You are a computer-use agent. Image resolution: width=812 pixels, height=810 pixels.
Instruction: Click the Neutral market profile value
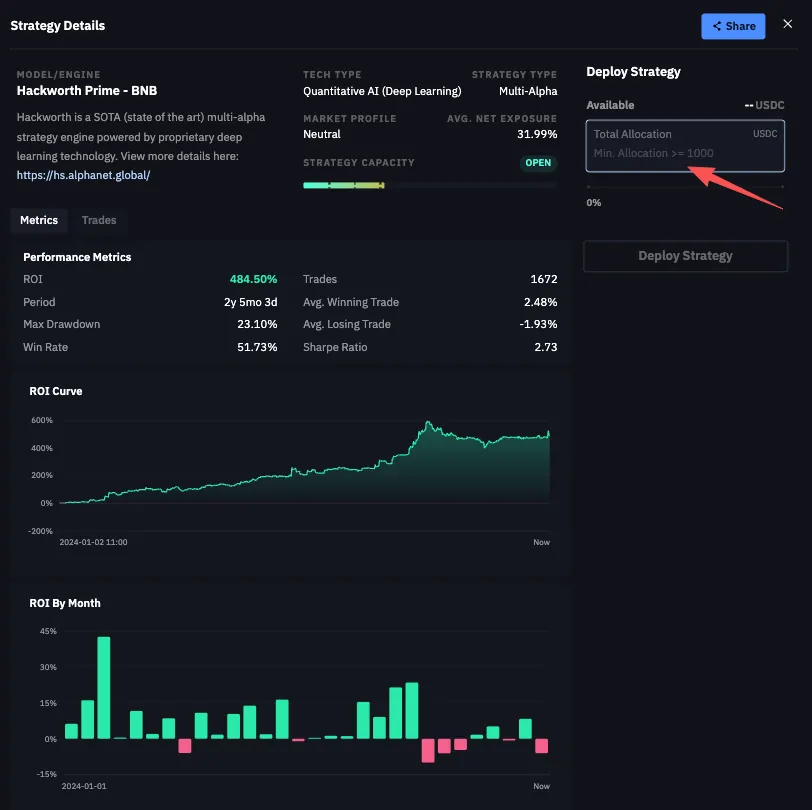(x=322, y=134)
